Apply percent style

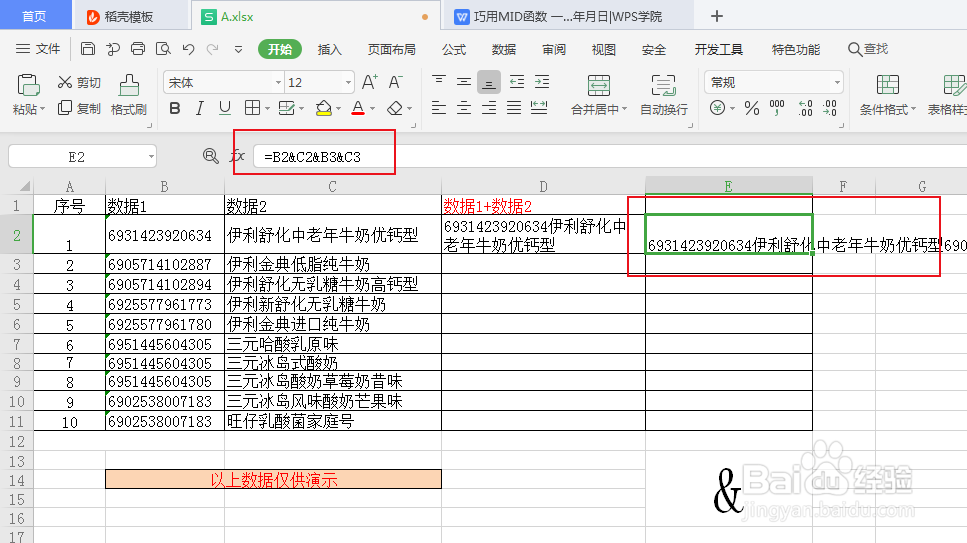[x=752, y=109]
